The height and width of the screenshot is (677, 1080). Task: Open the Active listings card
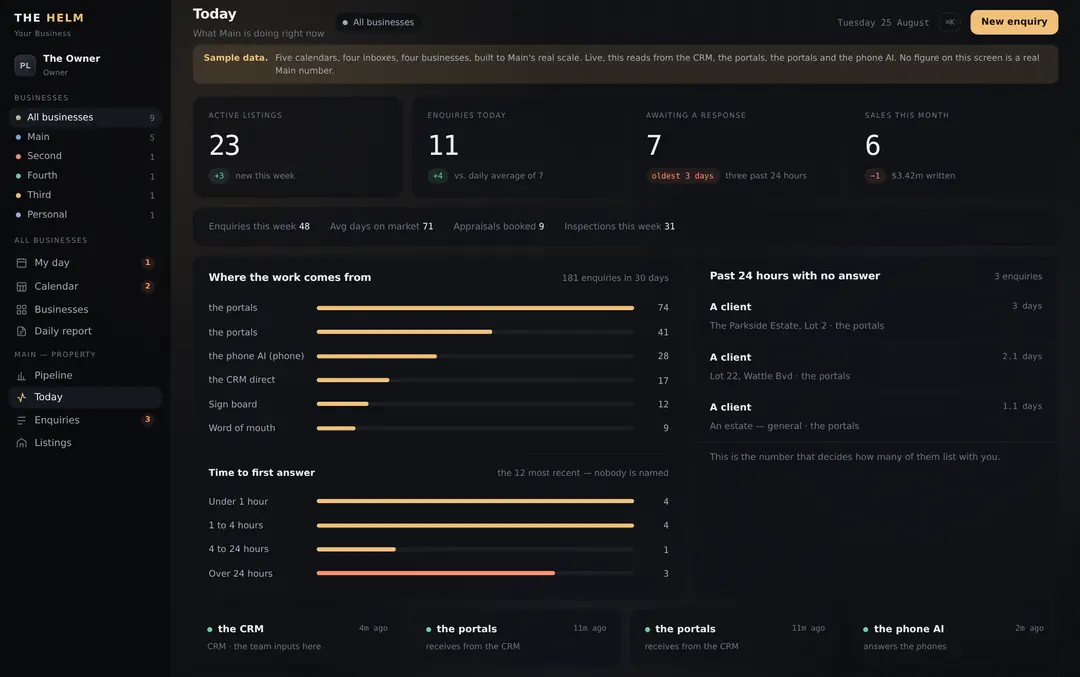click(298, 147)
